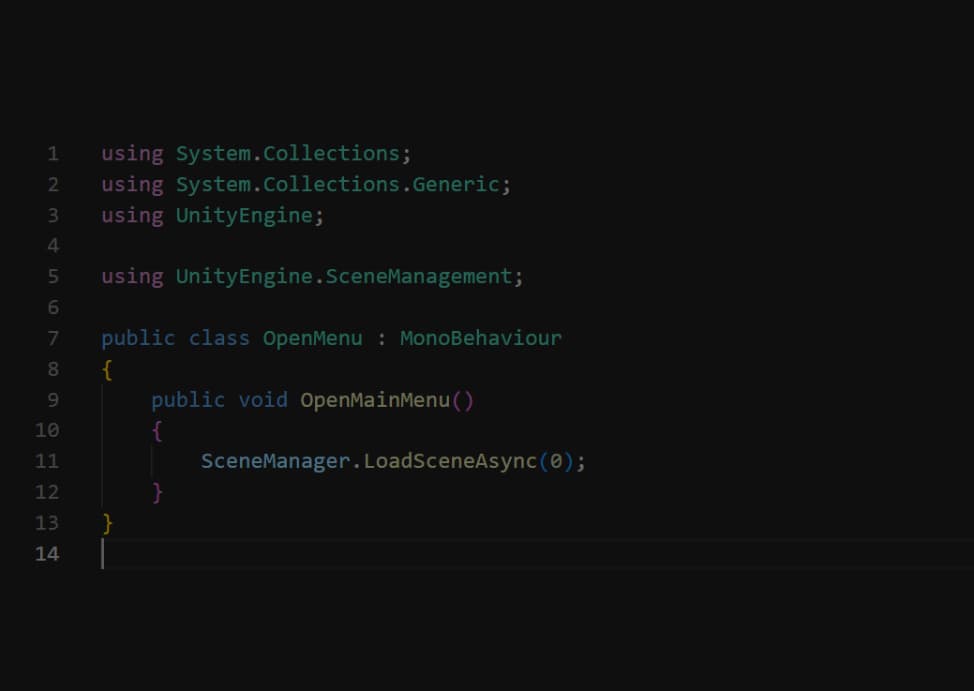Click line number 7 in the gutter
The height and width of the screenshot is (691, 974).
click(52, 338)
